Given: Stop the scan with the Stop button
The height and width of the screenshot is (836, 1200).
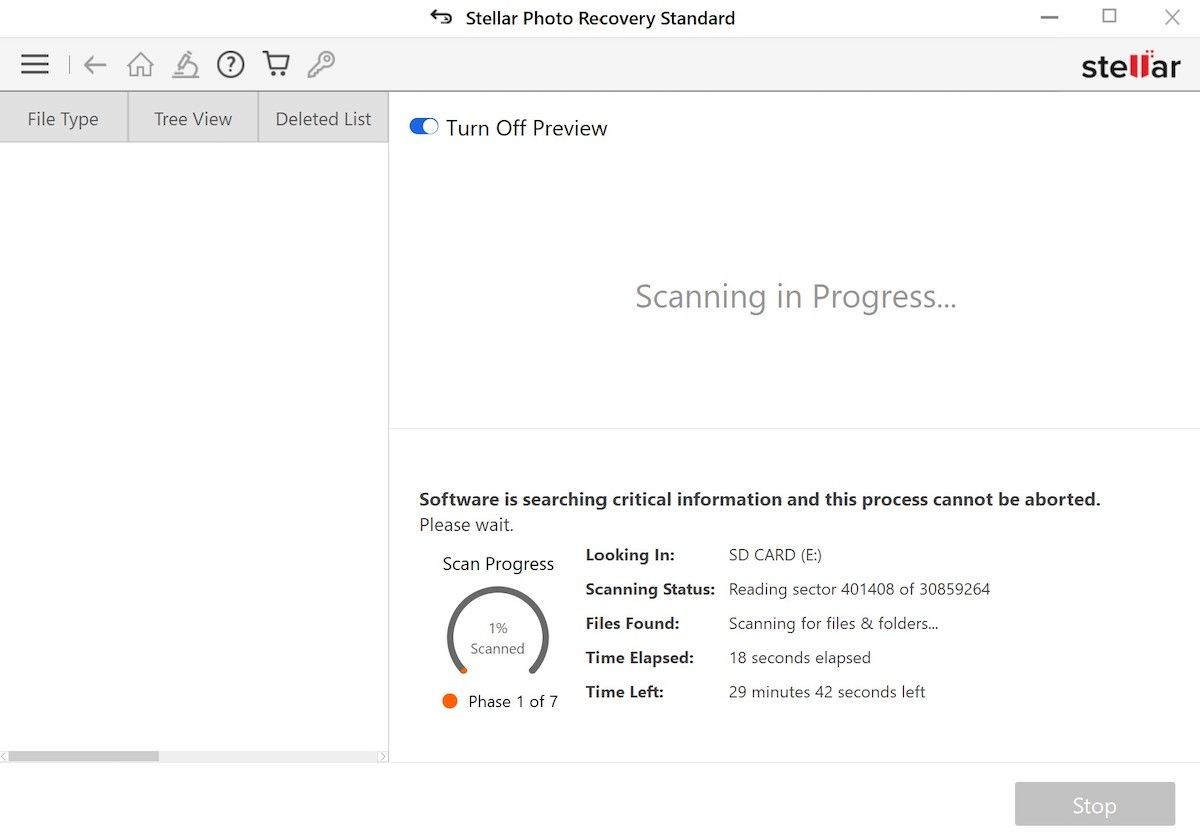Looking at the screenshot, I should click(1095, 805).
